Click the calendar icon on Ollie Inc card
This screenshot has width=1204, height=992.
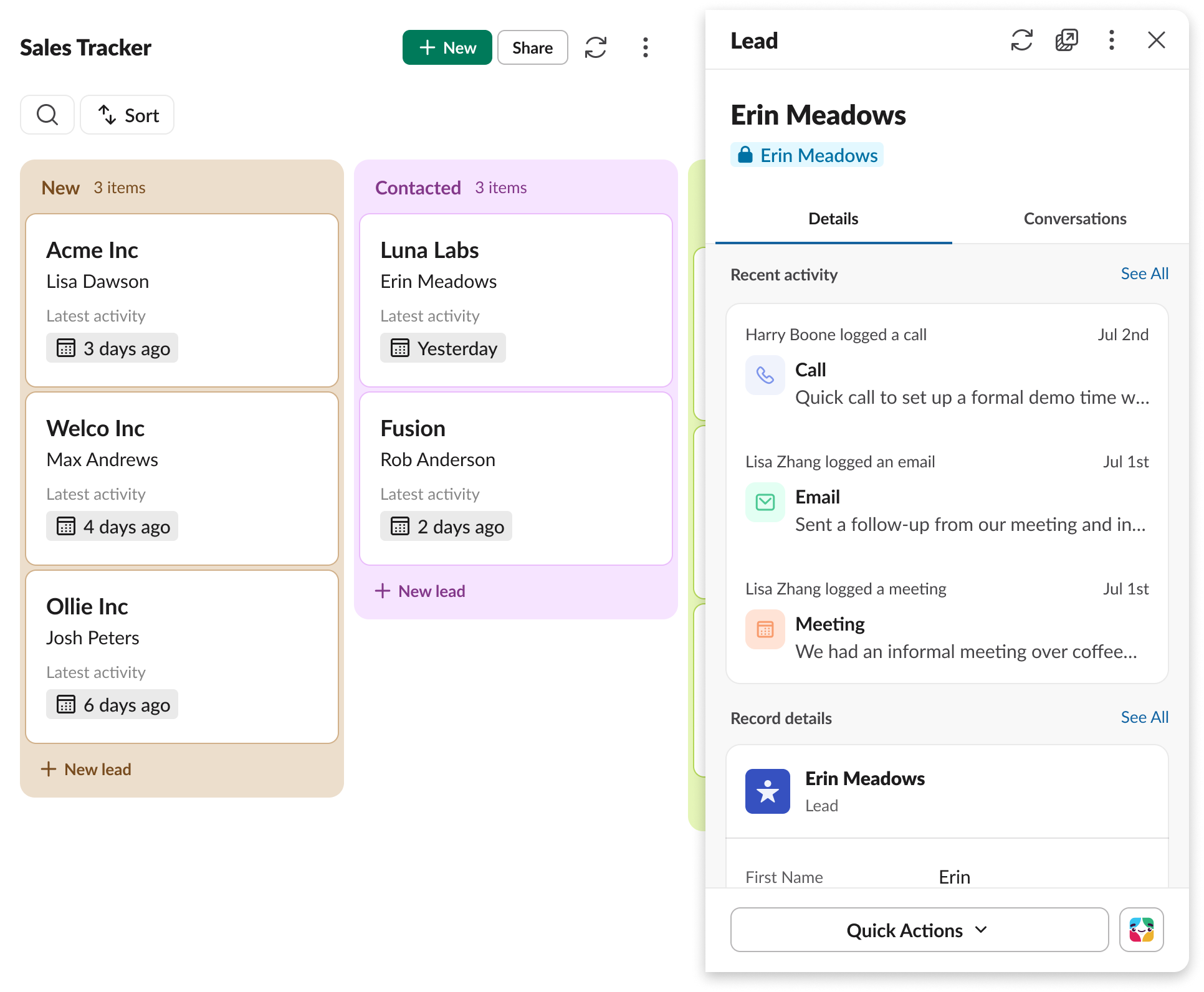pos(66,704)
